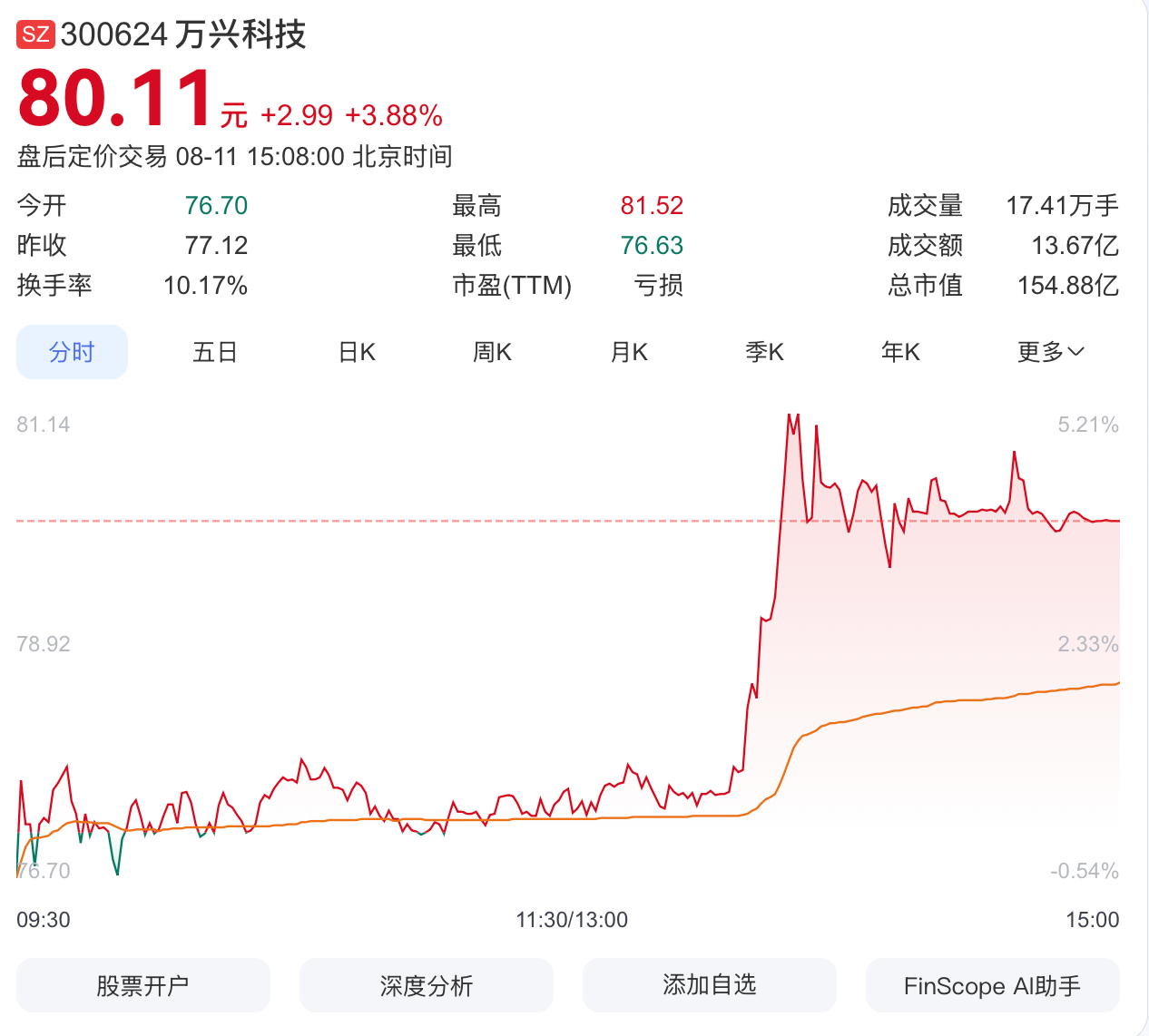This screenshot has width=1149, height=1036.
Task: Click the 盘后定价交易 timestamp line
Action: (x=235, y=157)
